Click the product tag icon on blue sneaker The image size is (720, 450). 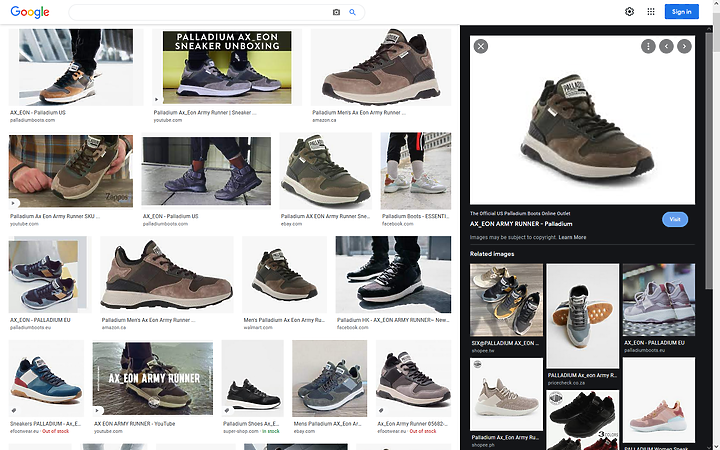[x=14, y=411]
